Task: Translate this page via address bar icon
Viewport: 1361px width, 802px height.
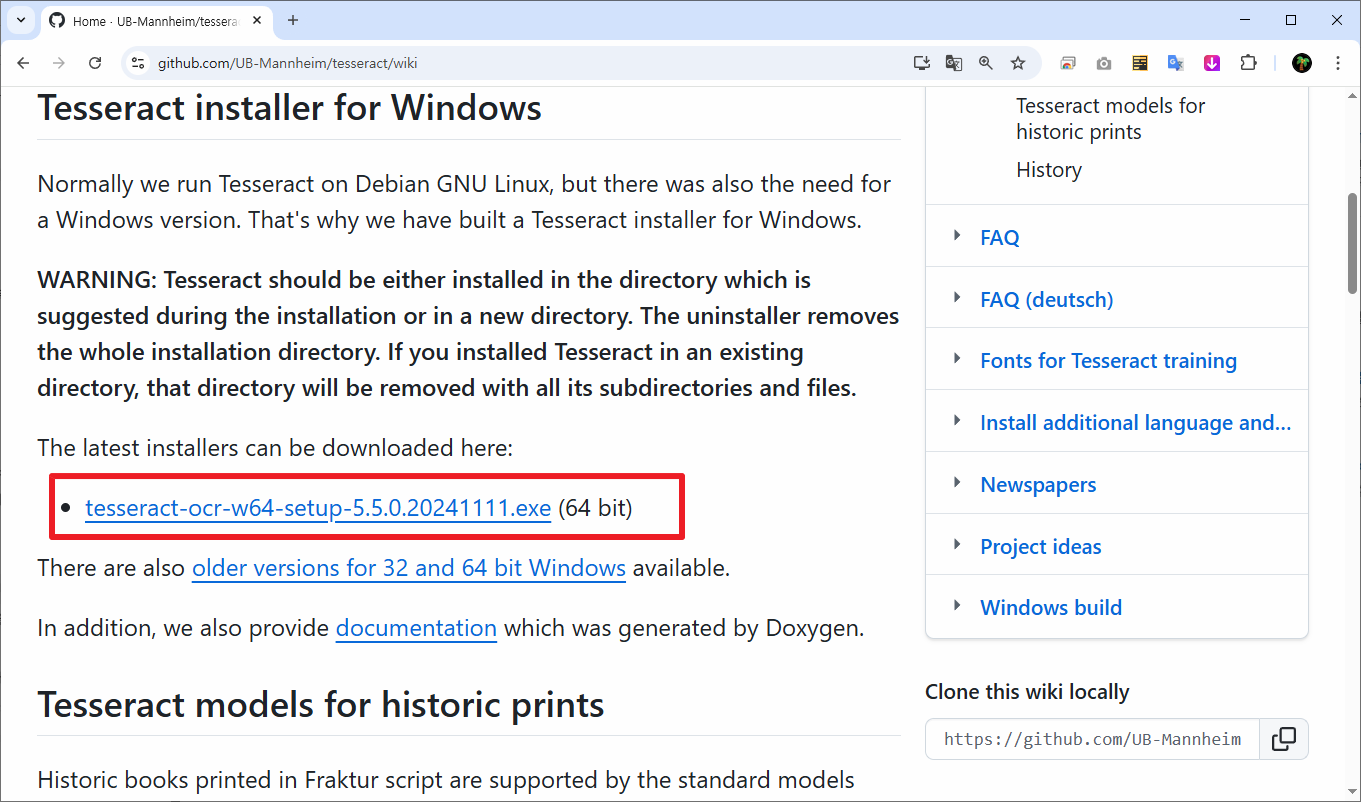Action: [954, 63]
